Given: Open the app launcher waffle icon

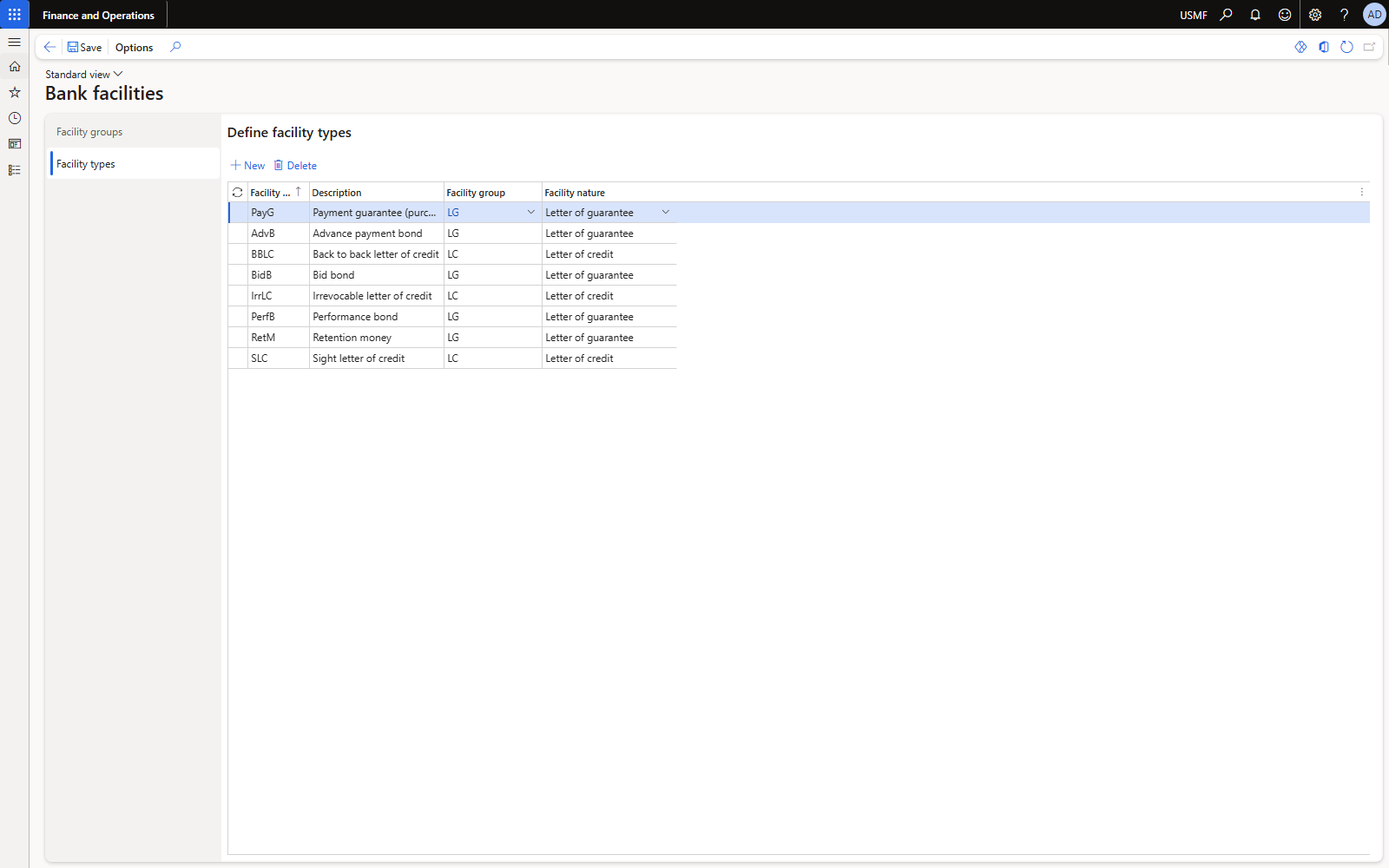Looking at the screenshot, I should (15, 15).
